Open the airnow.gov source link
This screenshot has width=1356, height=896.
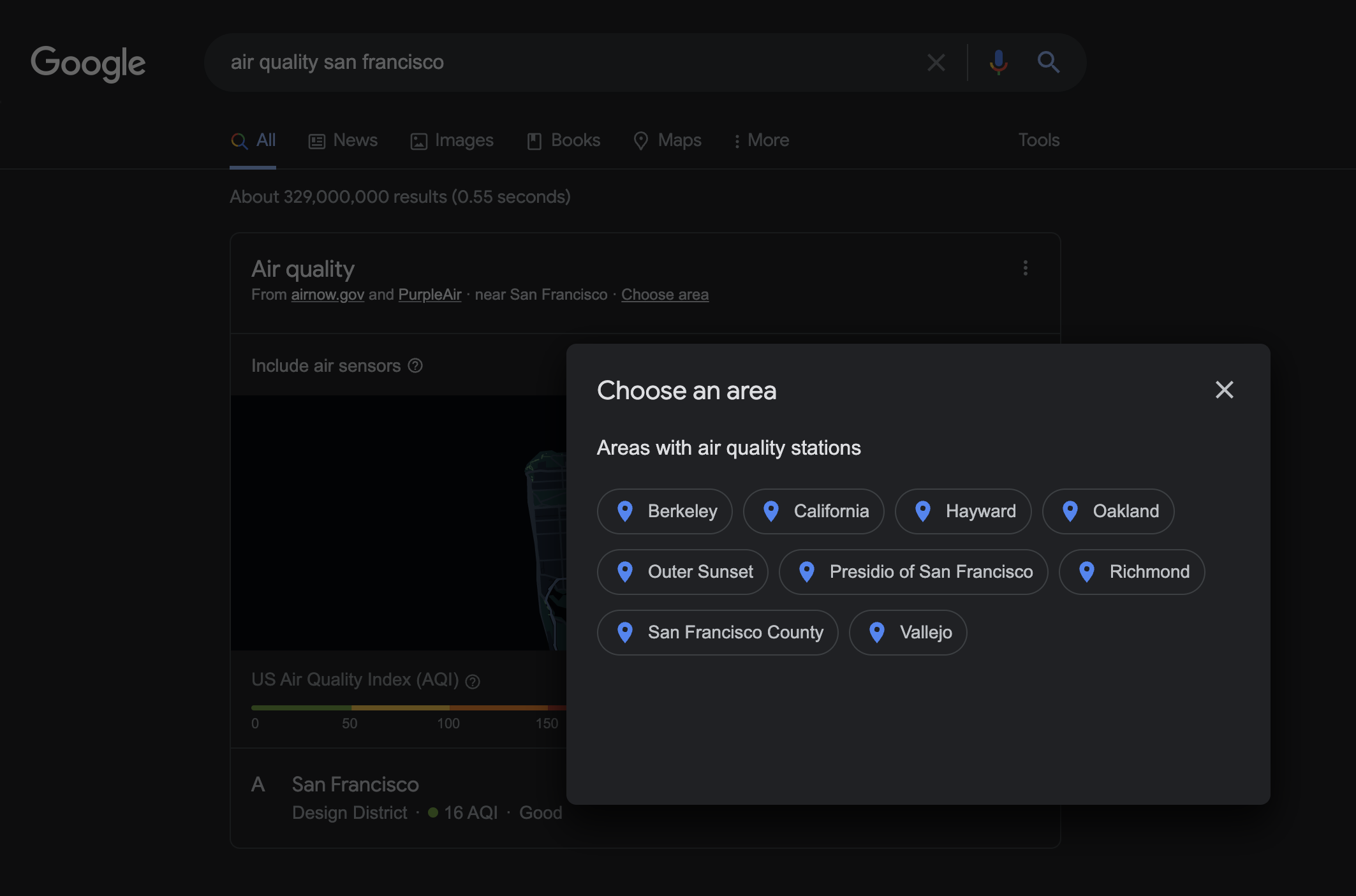pos(327,295)
